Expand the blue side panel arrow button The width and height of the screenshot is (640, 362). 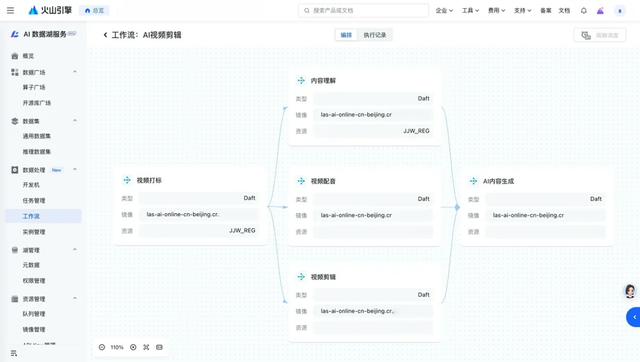(x=633, y=317)
